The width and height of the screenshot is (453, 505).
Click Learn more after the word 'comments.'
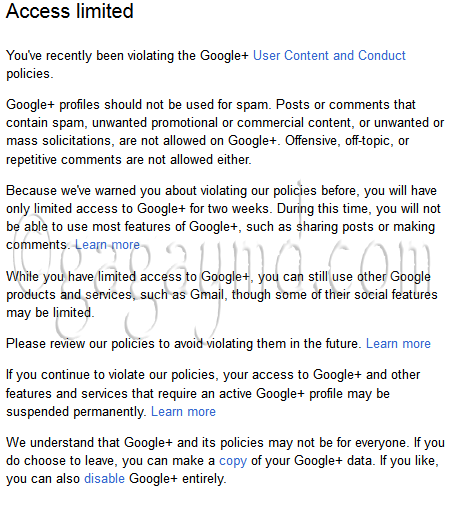(x=107, y=245)
